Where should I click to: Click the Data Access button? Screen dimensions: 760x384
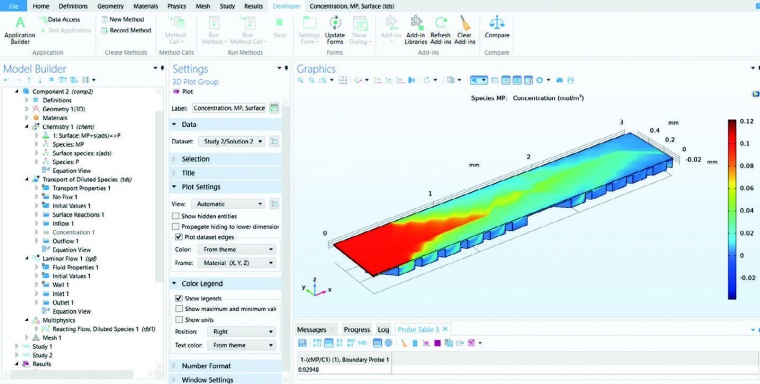pos(60,19)
